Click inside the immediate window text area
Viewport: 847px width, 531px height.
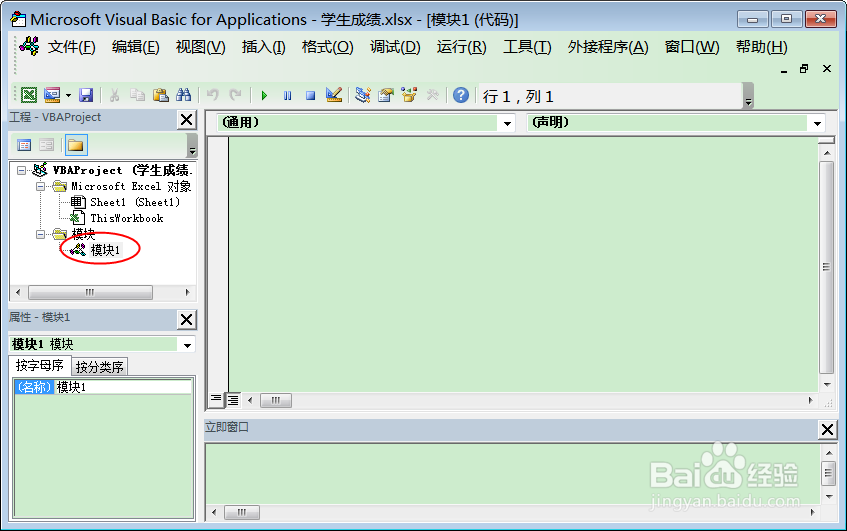tap(512, 474)
